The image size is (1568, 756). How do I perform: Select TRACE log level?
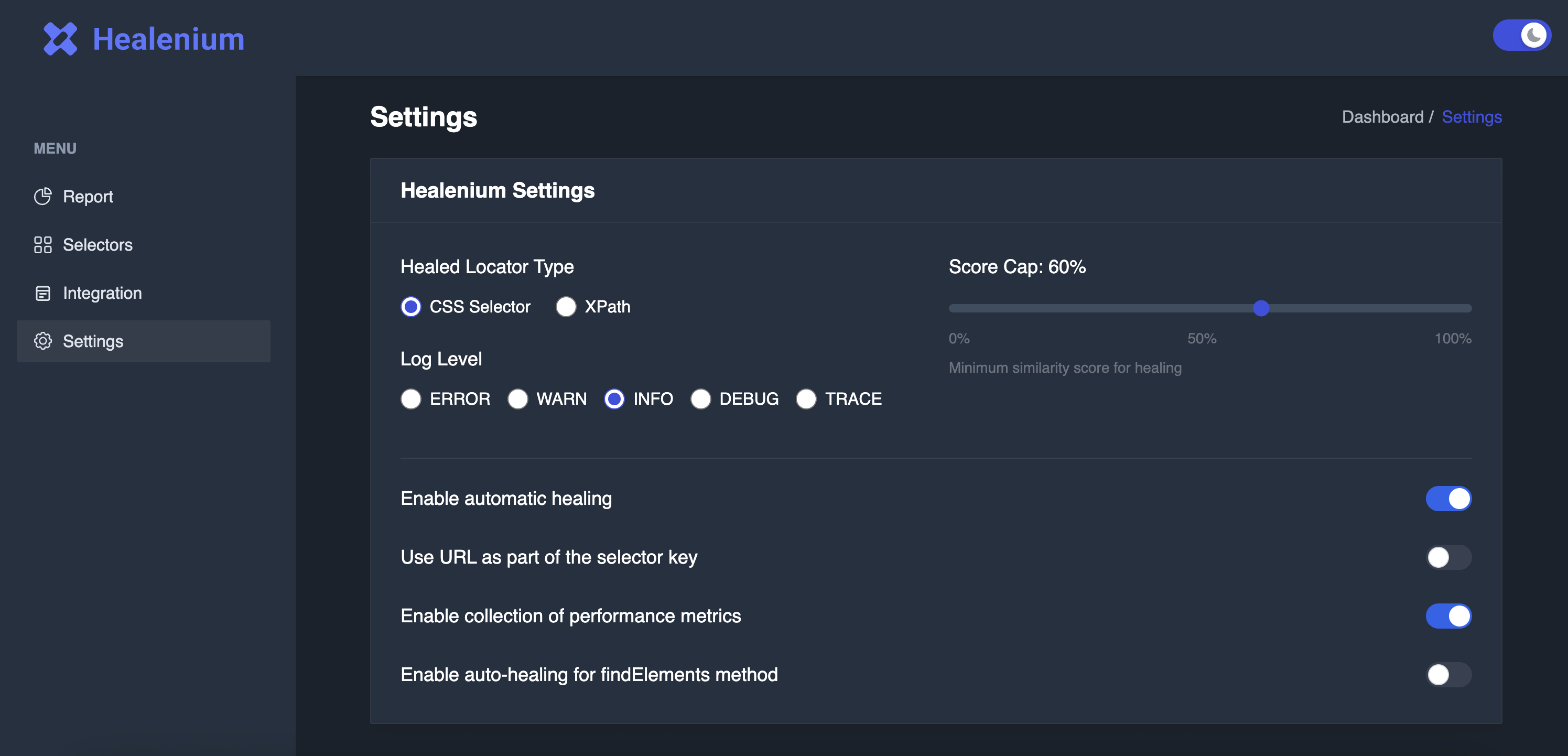[x=806, y=398]
